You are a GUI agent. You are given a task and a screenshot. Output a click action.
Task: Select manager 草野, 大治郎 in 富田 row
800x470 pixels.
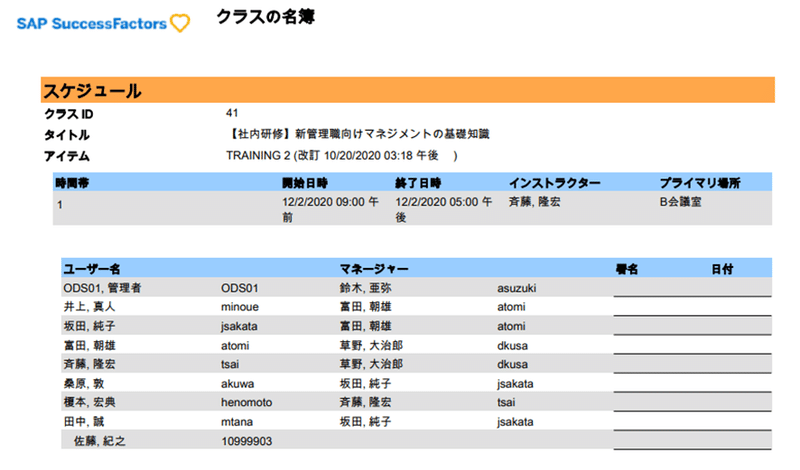pyautogui.click(x=371, y=345)
